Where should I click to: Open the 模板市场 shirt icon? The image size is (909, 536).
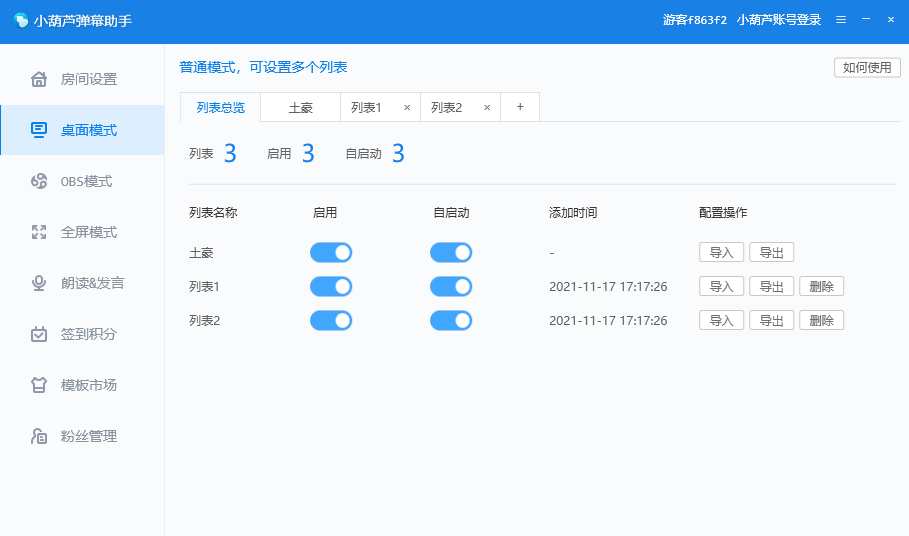coord(39,385)
